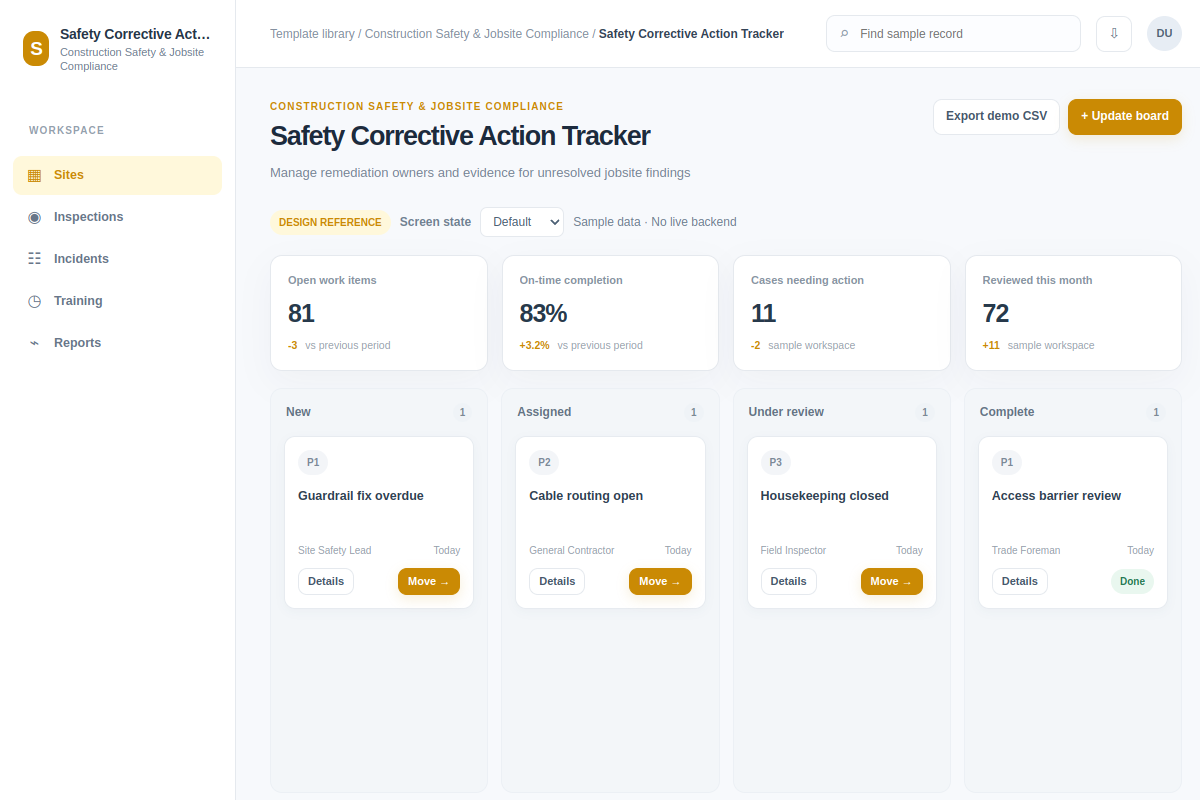The image size is (1200, 800).
Task: Click the P3 badge on Housekeeping card
Action: pyautogui.click(x=776, y=462)
